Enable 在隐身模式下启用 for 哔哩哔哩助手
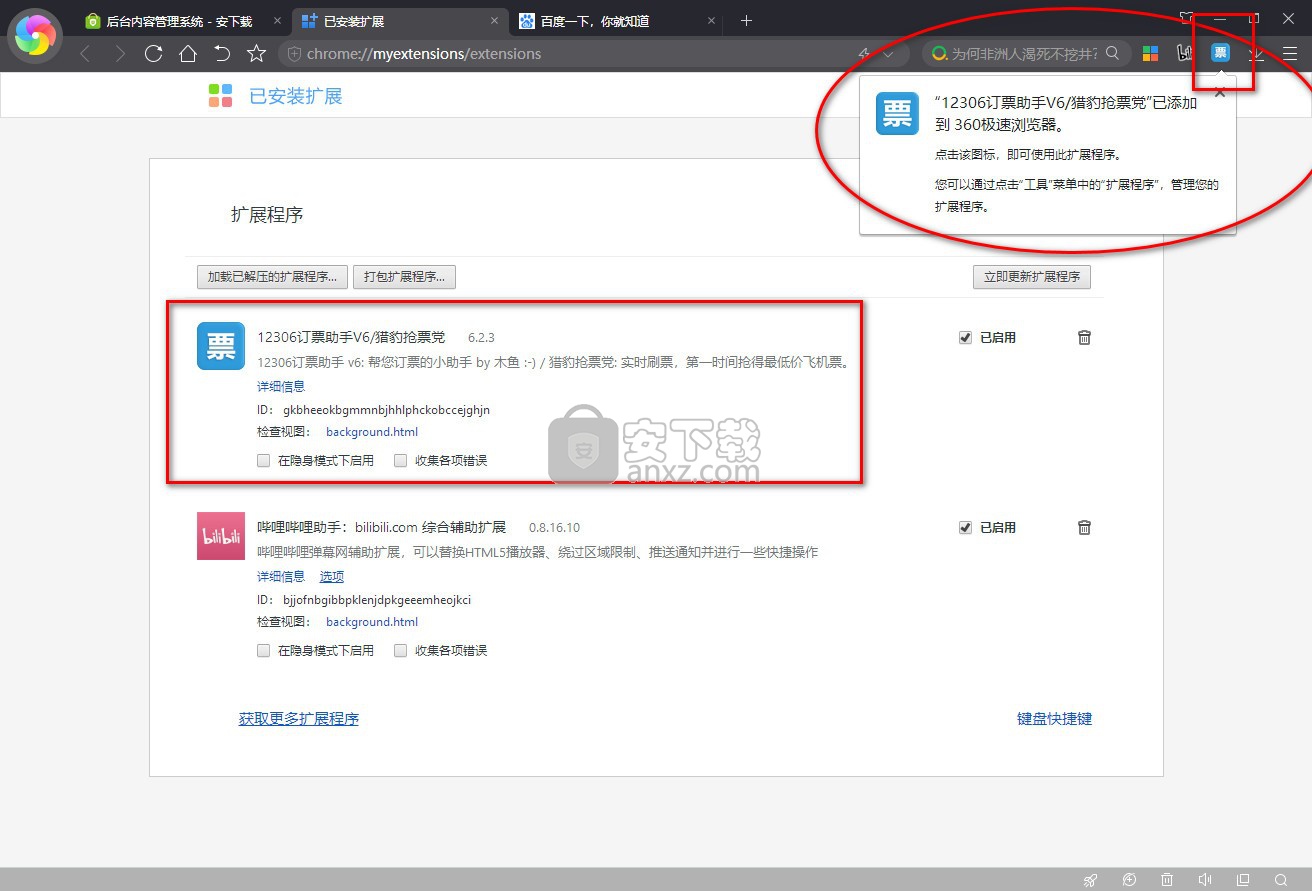Image resolution: width=1312 pixels, height=891 pixels. pos(264,651)
